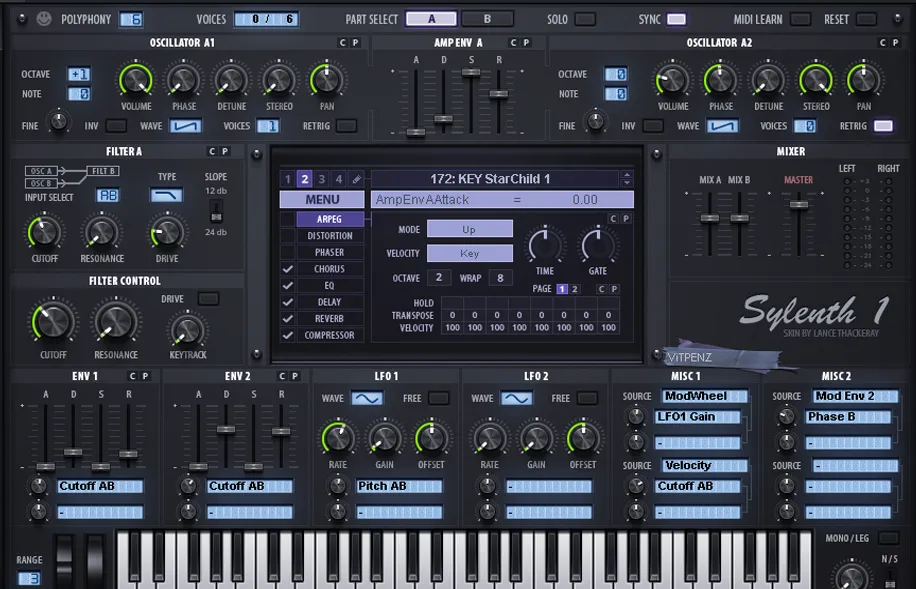Click Filter A Cutoff knob
Image resolution: width=916 pixels, height=589 pixels.
44,232
